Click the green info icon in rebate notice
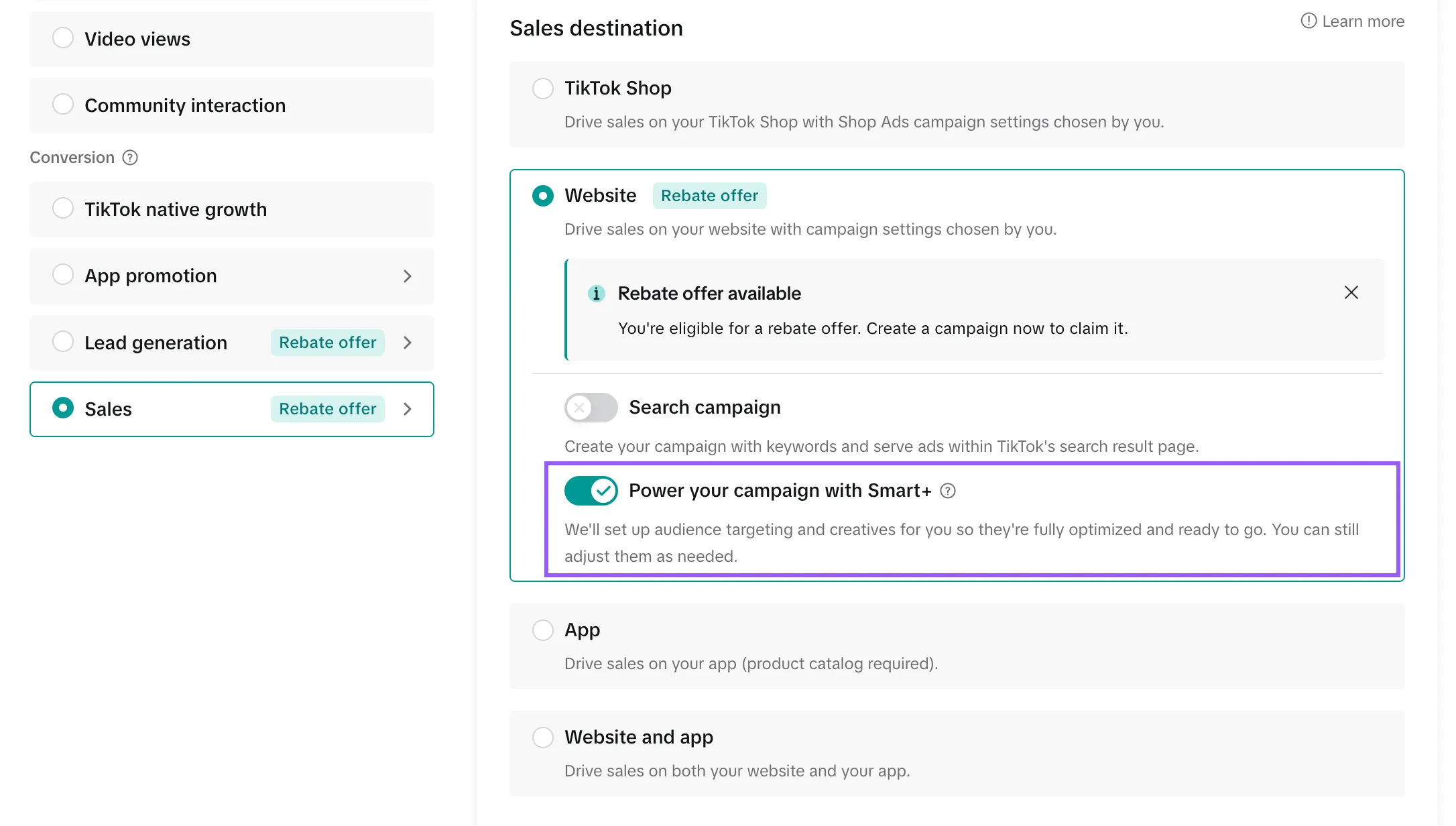This screenshot has width=1456, height=826. (x=596, y=294)
